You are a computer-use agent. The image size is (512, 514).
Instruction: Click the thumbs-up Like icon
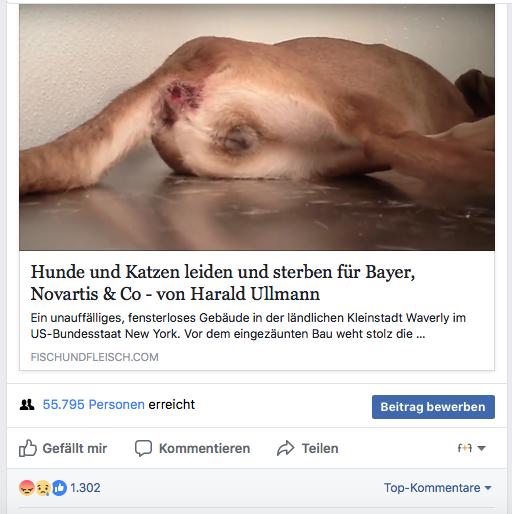point(28,448)
